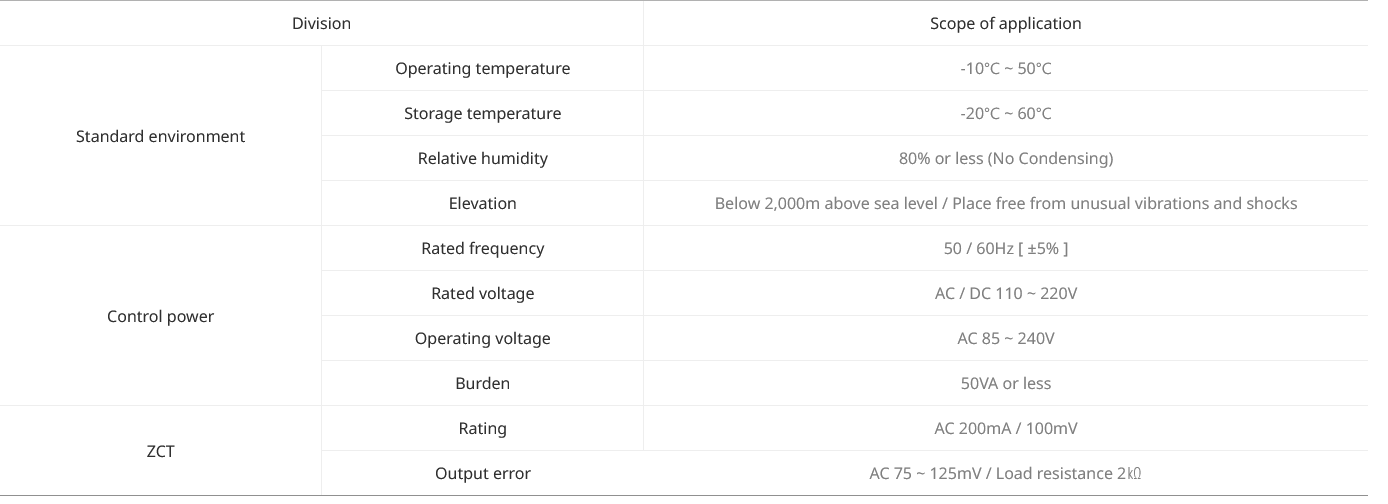Select the Elevation label

point(482,203)
